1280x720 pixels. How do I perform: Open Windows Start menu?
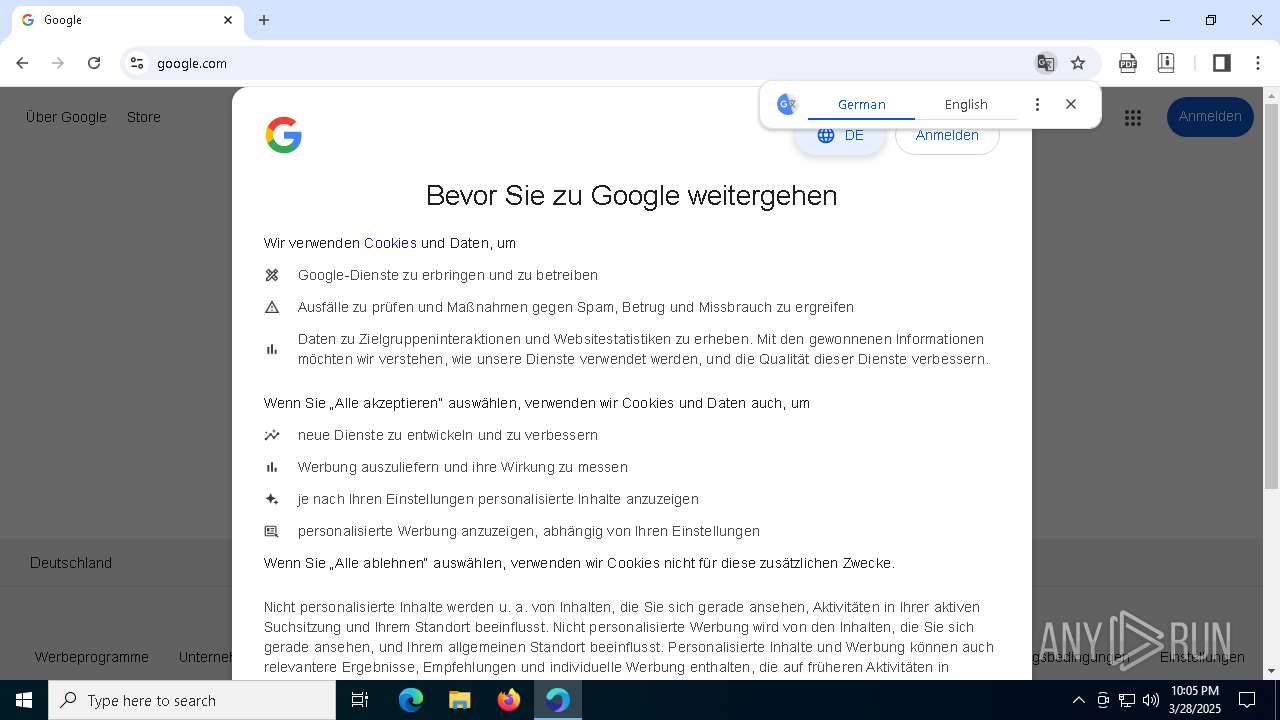tap(24, 700)
